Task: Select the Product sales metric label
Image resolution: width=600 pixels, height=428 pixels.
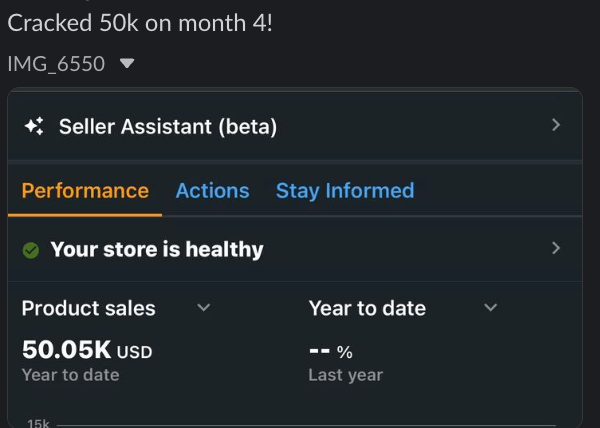Action: point(89,308)
